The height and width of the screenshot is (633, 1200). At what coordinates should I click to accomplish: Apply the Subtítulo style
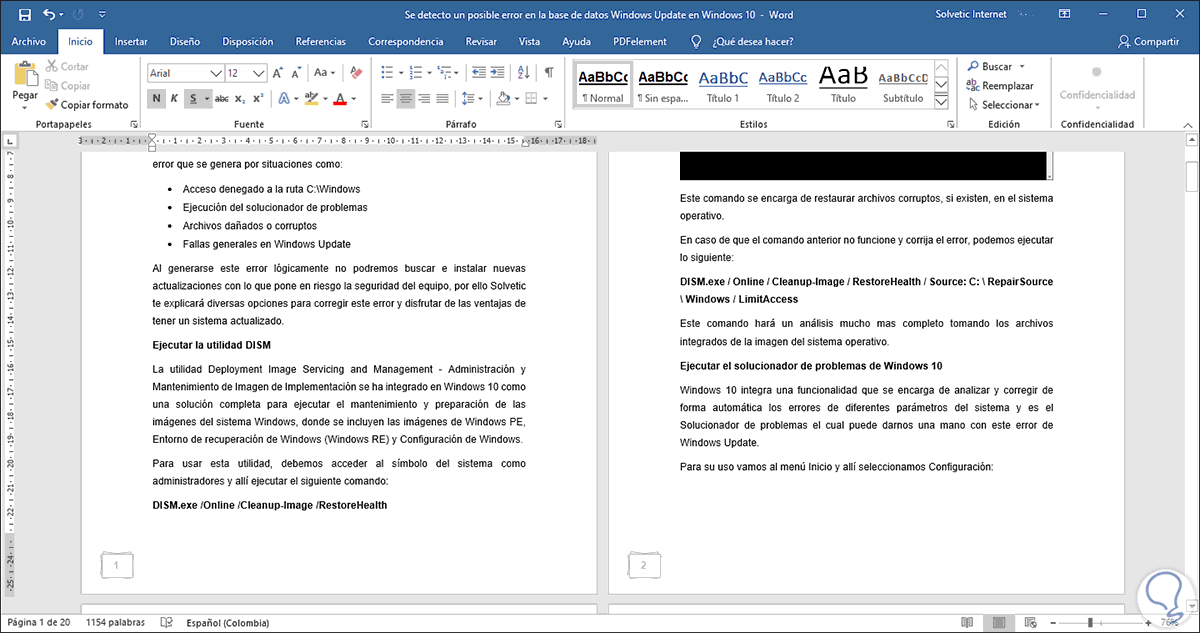point(903,86)
